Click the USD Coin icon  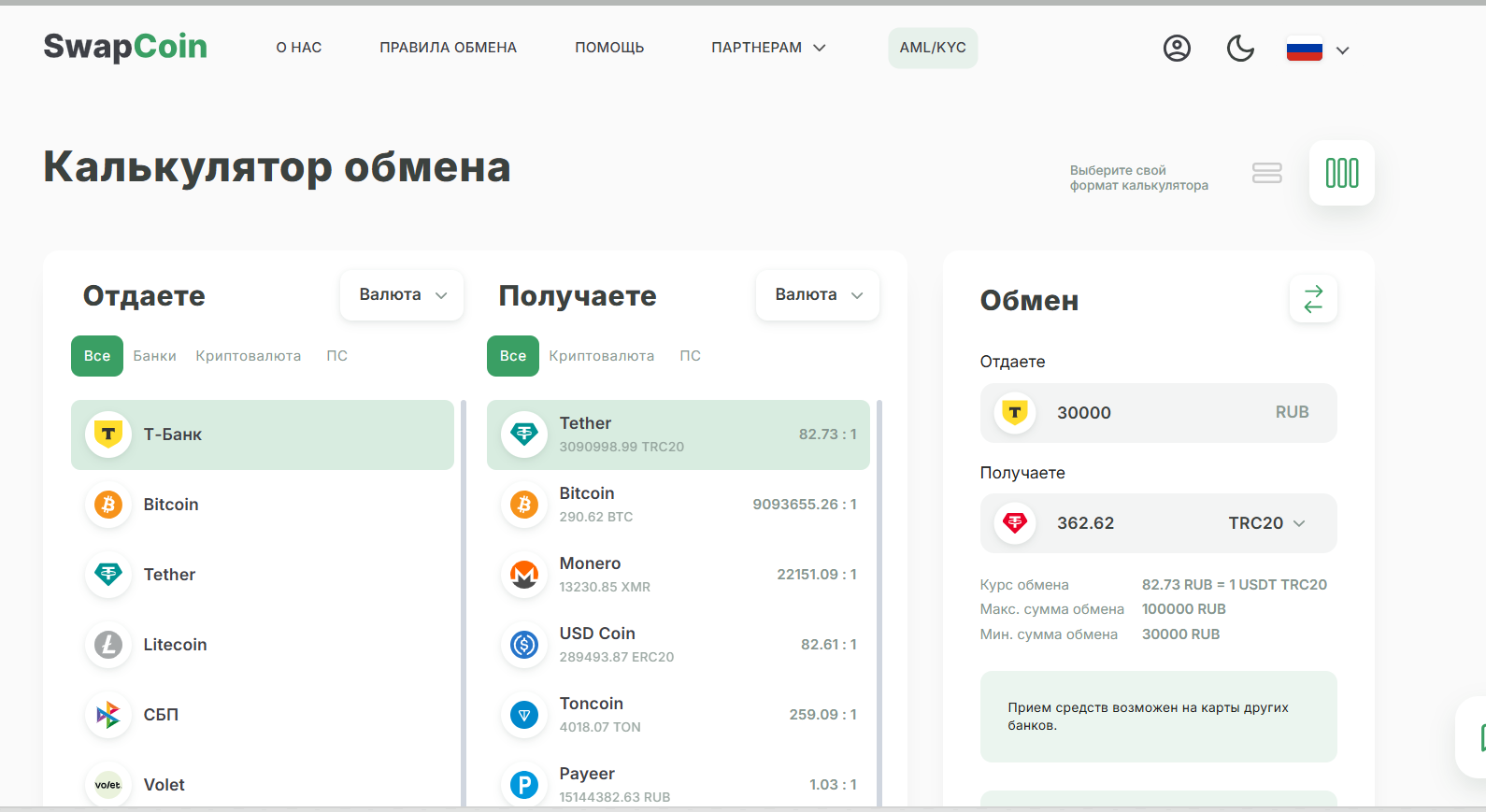click(x=524, y=645)
